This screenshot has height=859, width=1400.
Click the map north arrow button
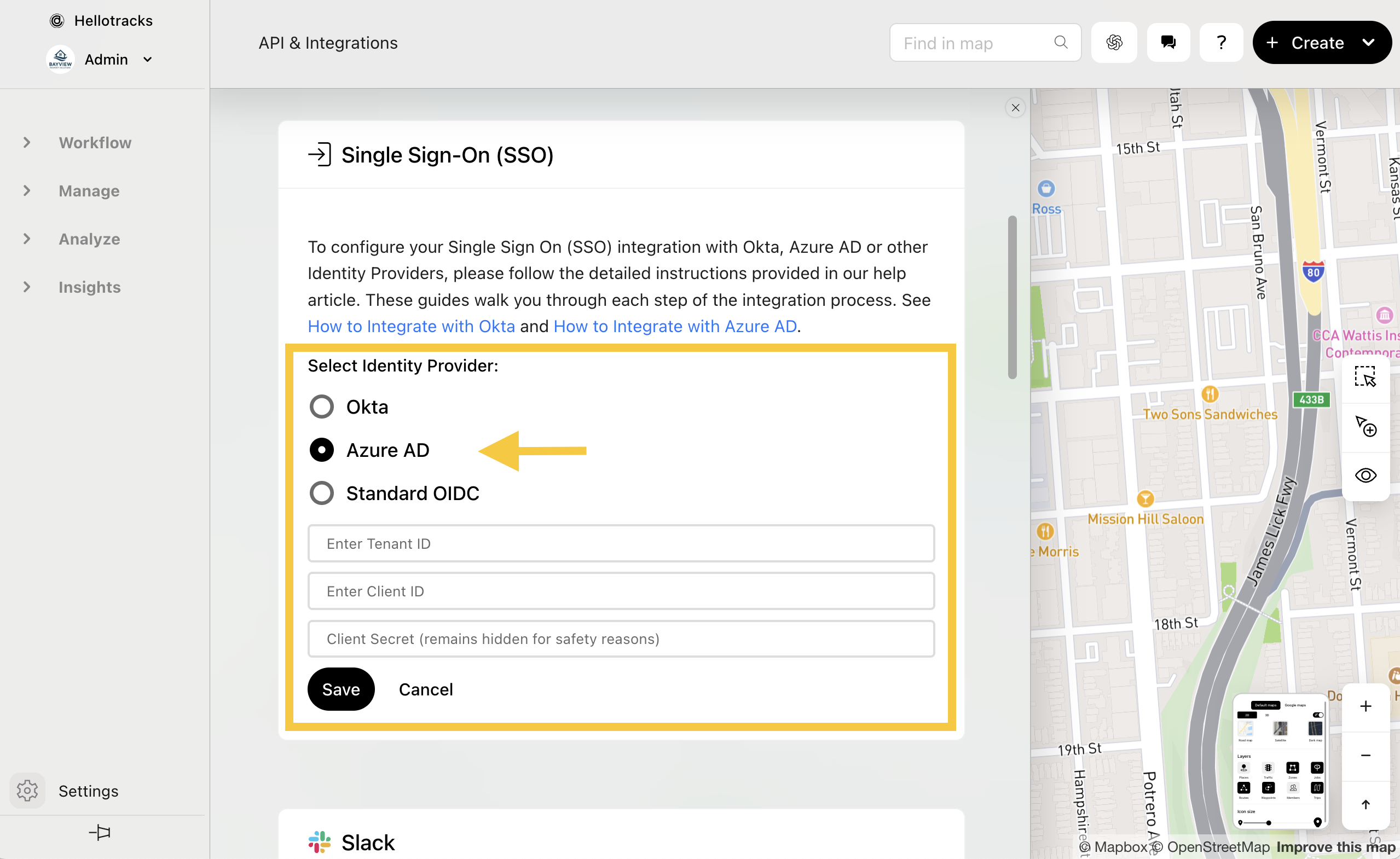(1366, 804)
